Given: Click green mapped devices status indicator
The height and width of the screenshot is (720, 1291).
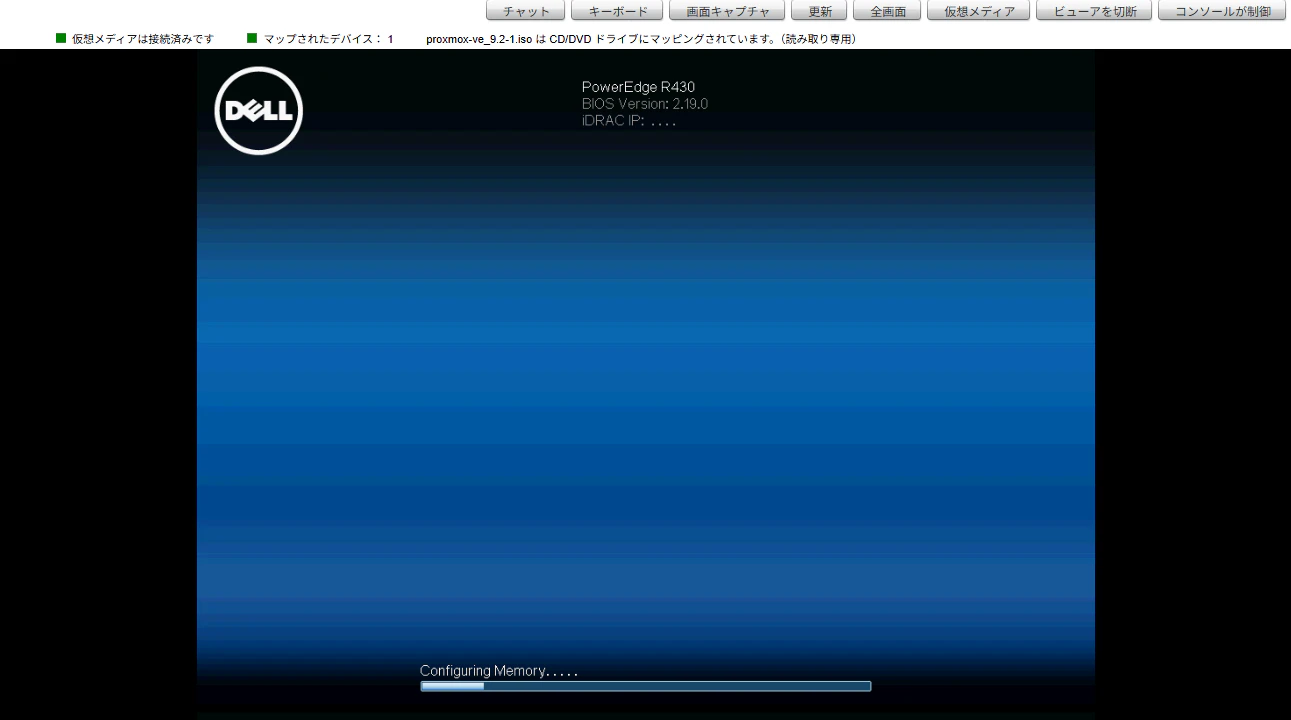Looking at the screenshot, I should point(252,38).
